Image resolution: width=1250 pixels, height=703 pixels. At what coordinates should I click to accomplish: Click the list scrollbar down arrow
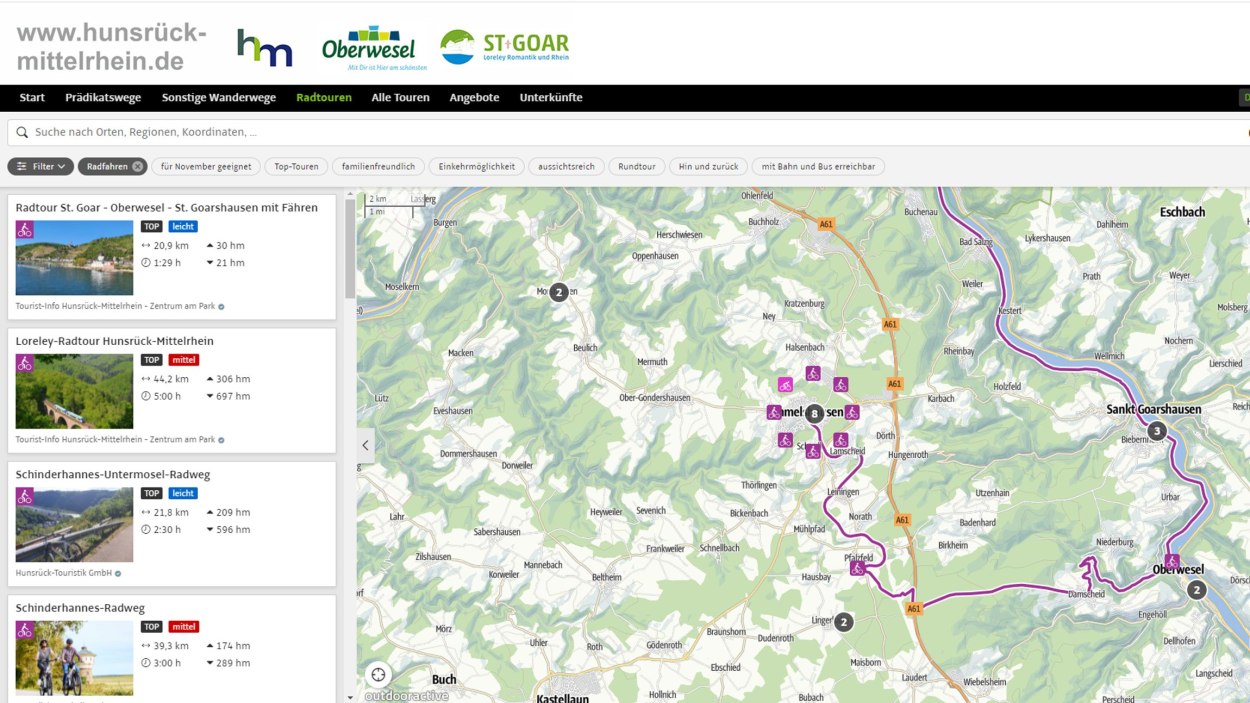350,697
